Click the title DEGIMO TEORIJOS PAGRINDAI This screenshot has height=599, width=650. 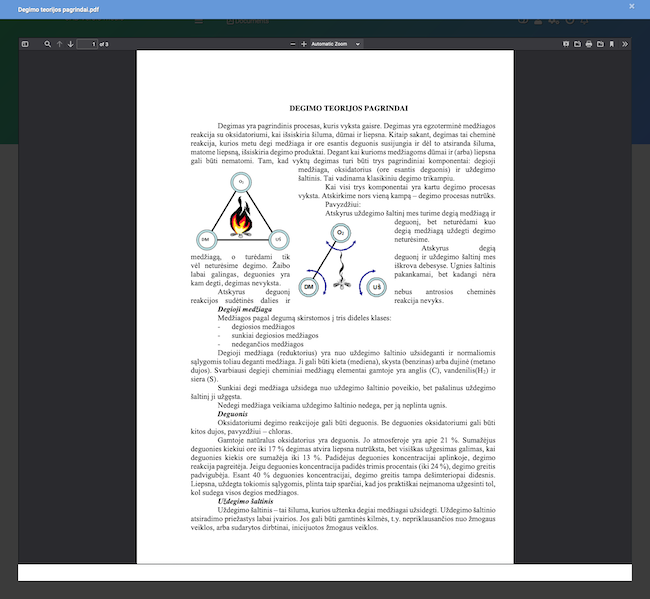tap(349, 108)
